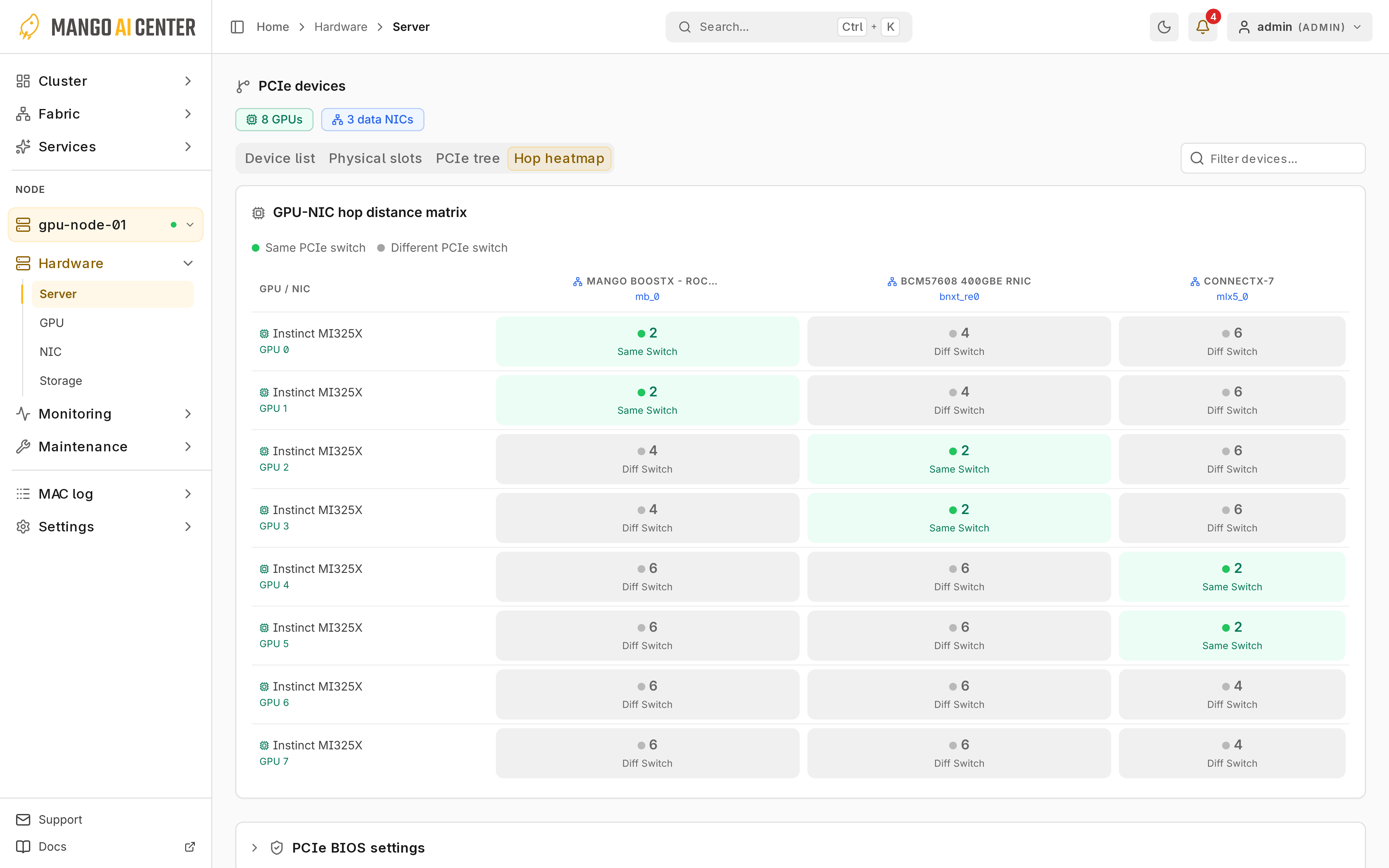This screenshot has height=868, width=1389.
Task: Click the Mango AI Center rocket logo
Action: point(29,26)
